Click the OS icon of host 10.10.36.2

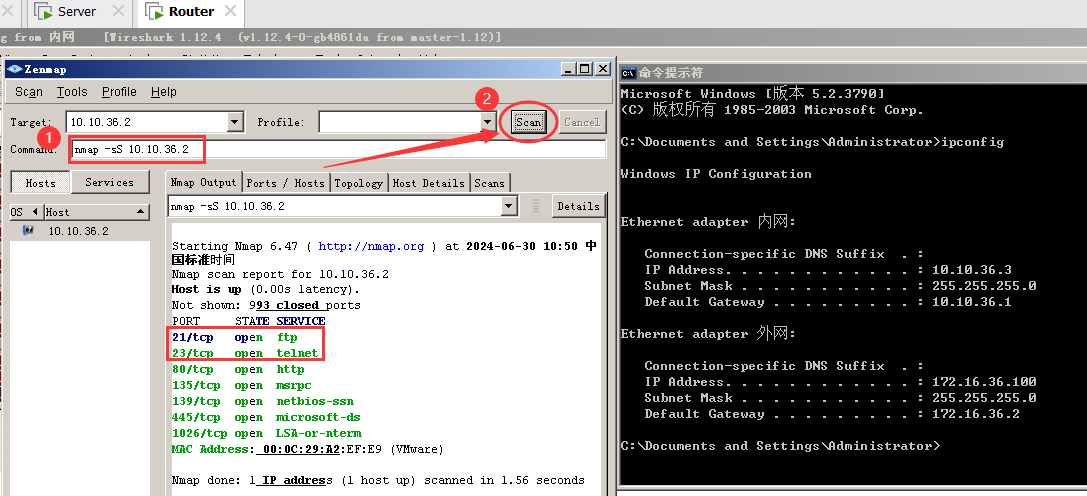(28, 230)
